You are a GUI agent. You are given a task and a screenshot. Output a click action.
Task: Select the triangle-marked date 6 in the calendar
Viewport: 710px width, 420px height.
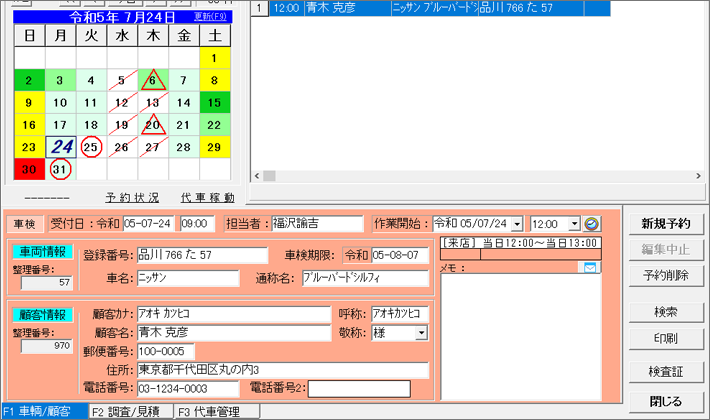click(x=153, y=80)
